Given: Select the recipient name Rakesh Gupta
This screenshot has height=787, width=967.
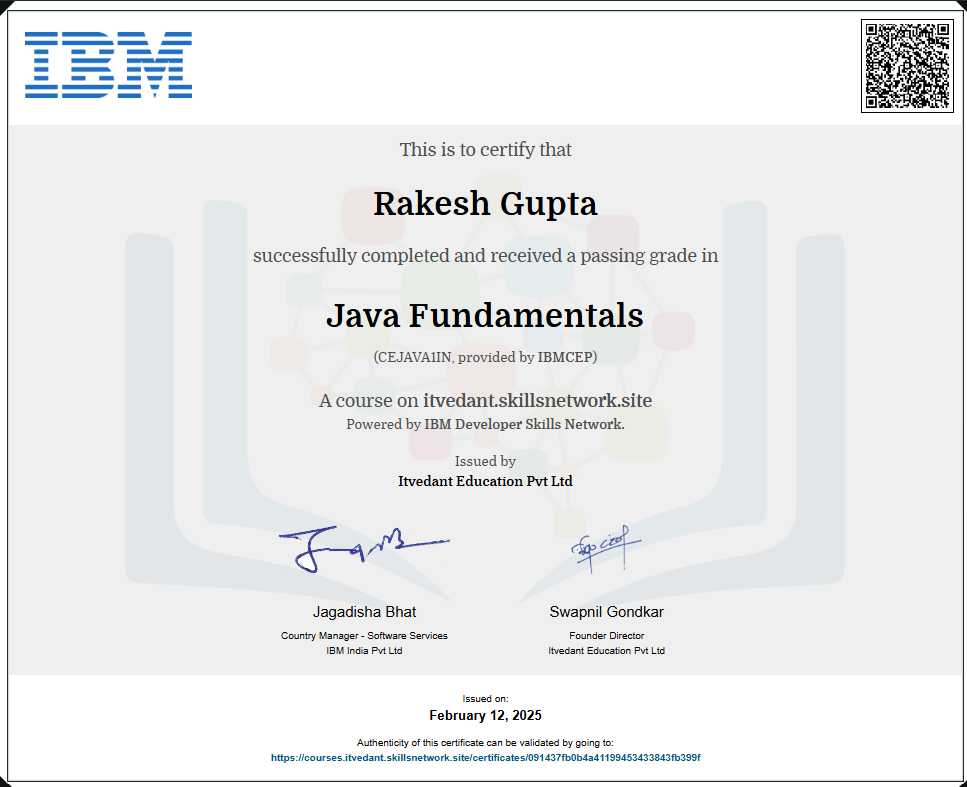Looking at the screenshot, I should tap(485, 204).
